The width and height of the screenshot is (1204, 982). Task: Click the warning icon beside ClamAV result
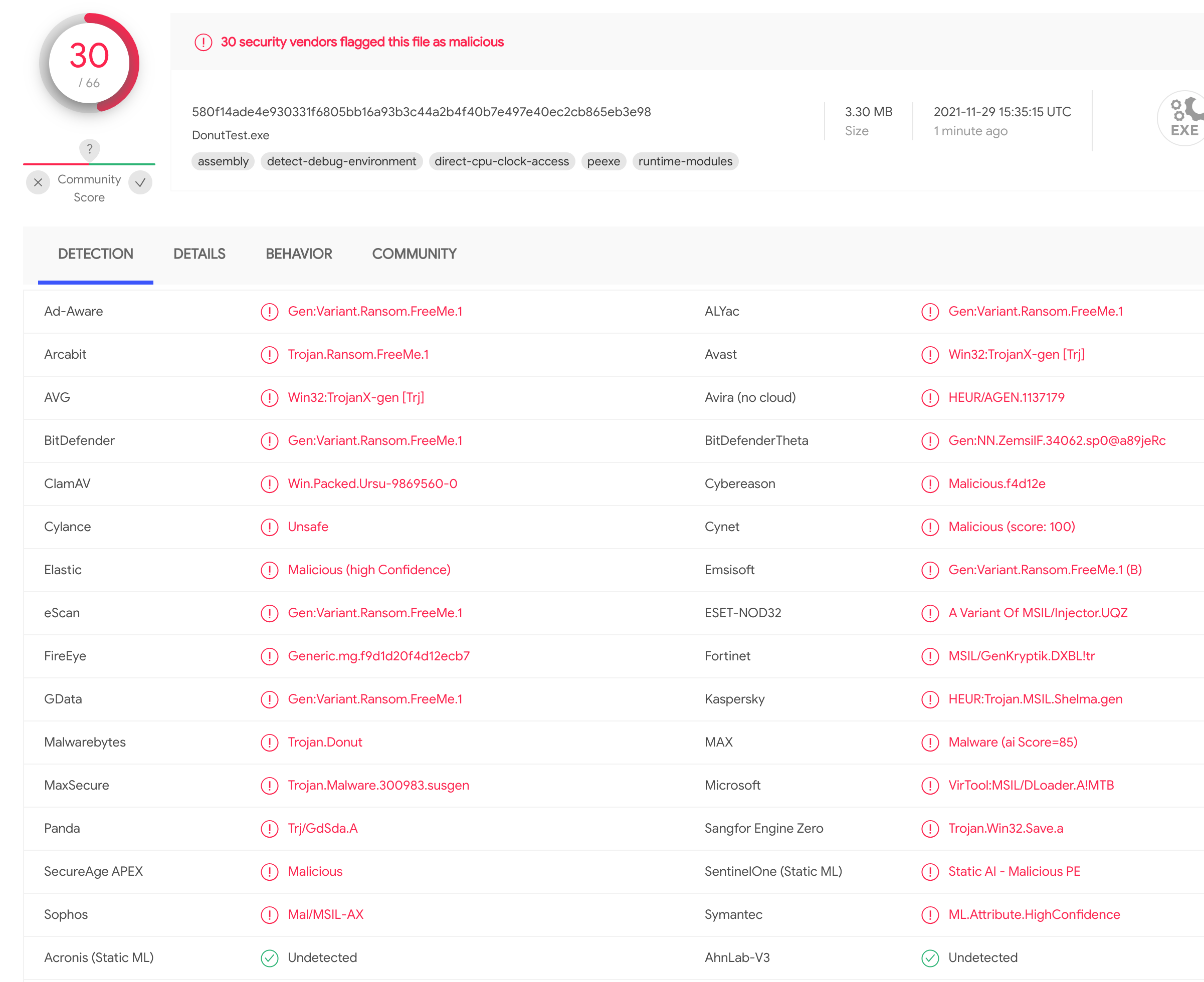coord(269,483)
